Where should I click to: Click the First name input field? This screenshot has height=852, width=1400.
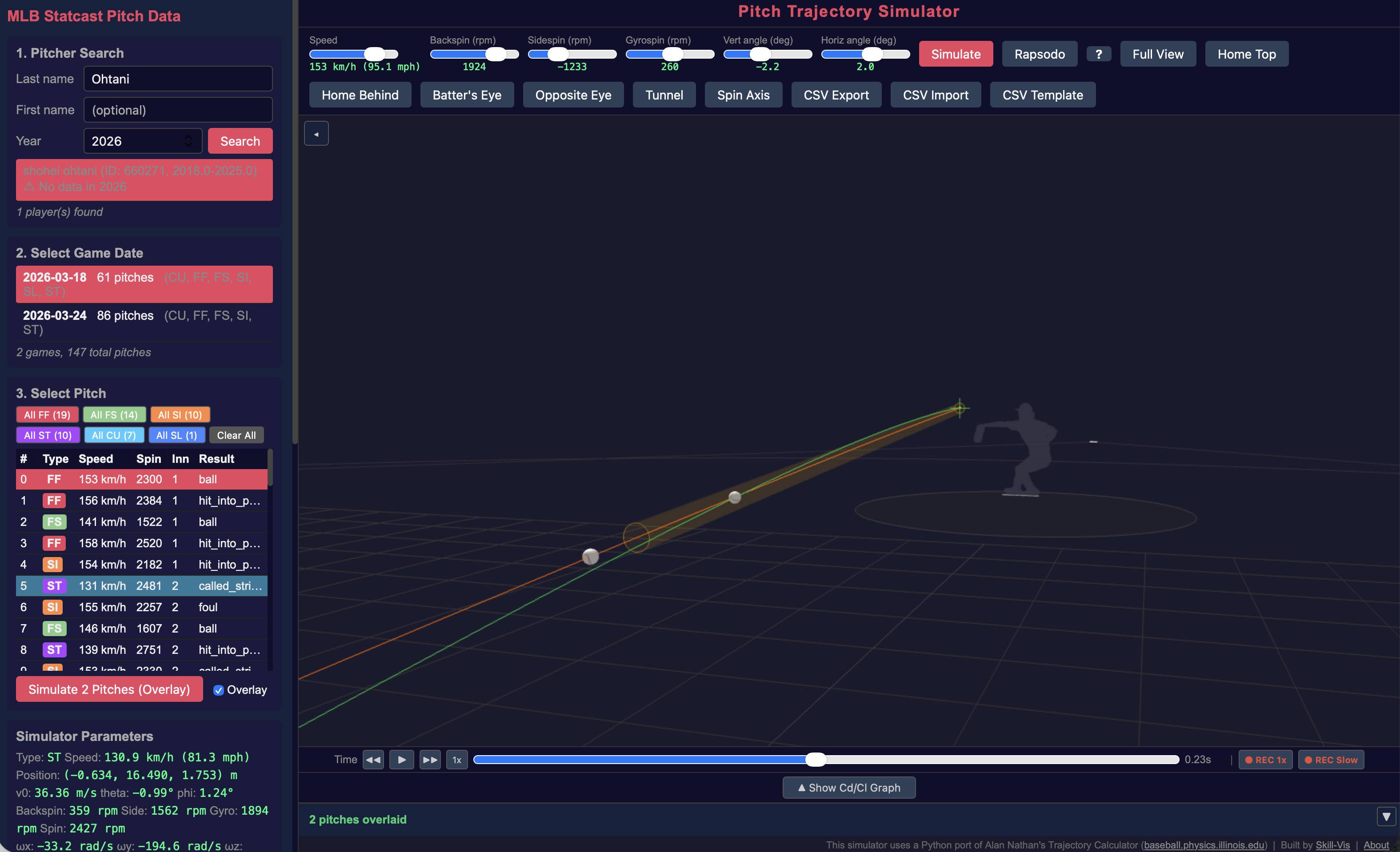point(178,110)
